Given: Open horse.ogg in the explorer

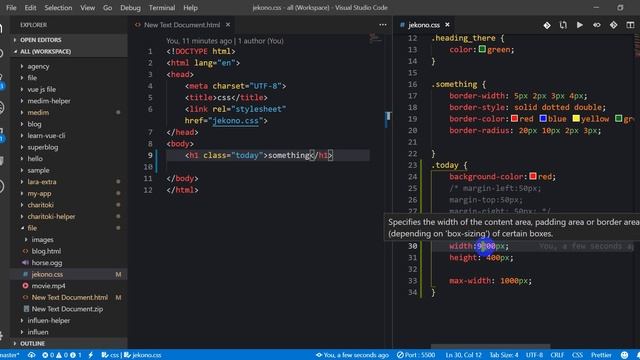Looking at the screenshot, I should [47, 263].
